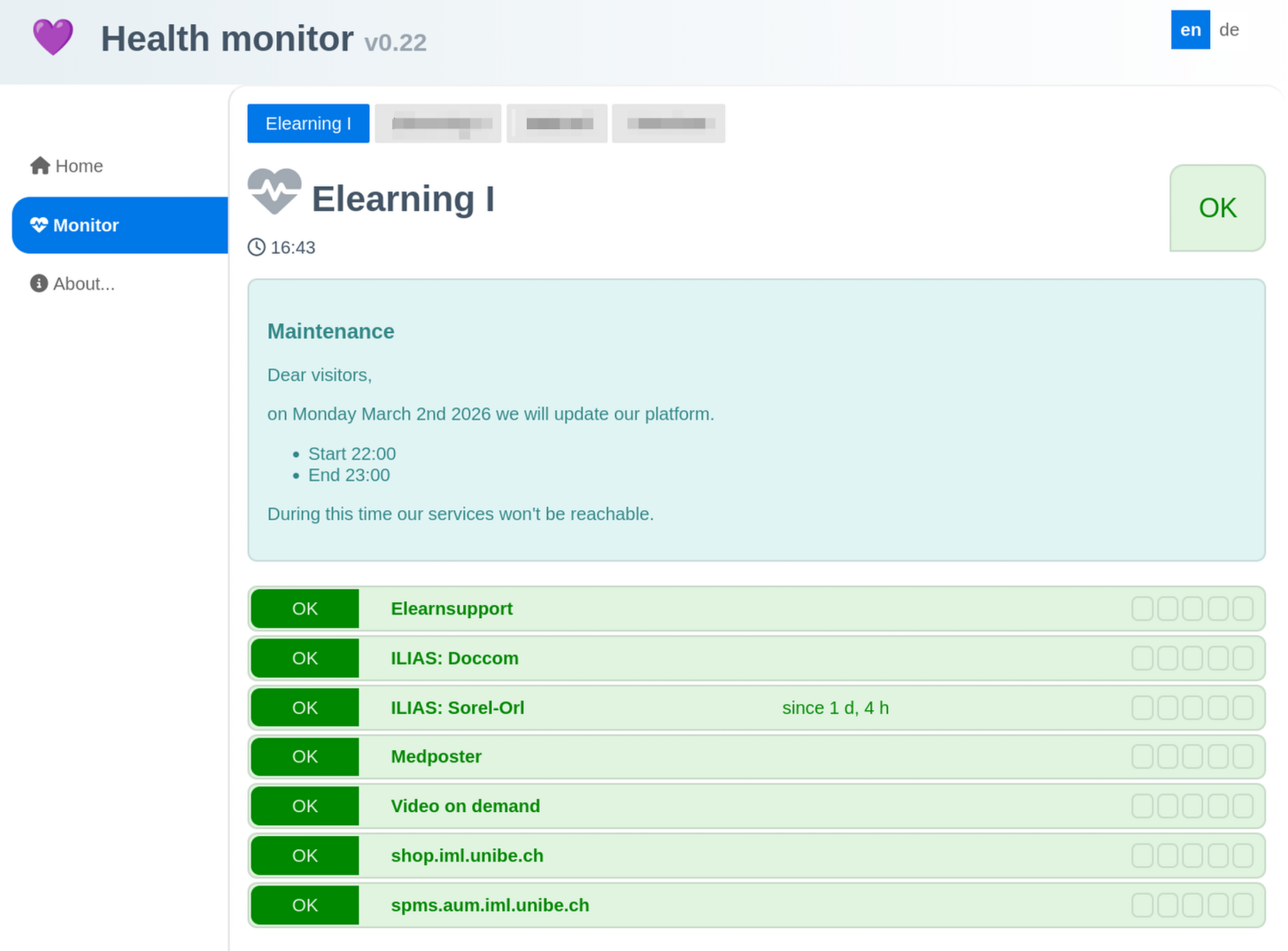Switch language to German (de)

coord(1229,29)
